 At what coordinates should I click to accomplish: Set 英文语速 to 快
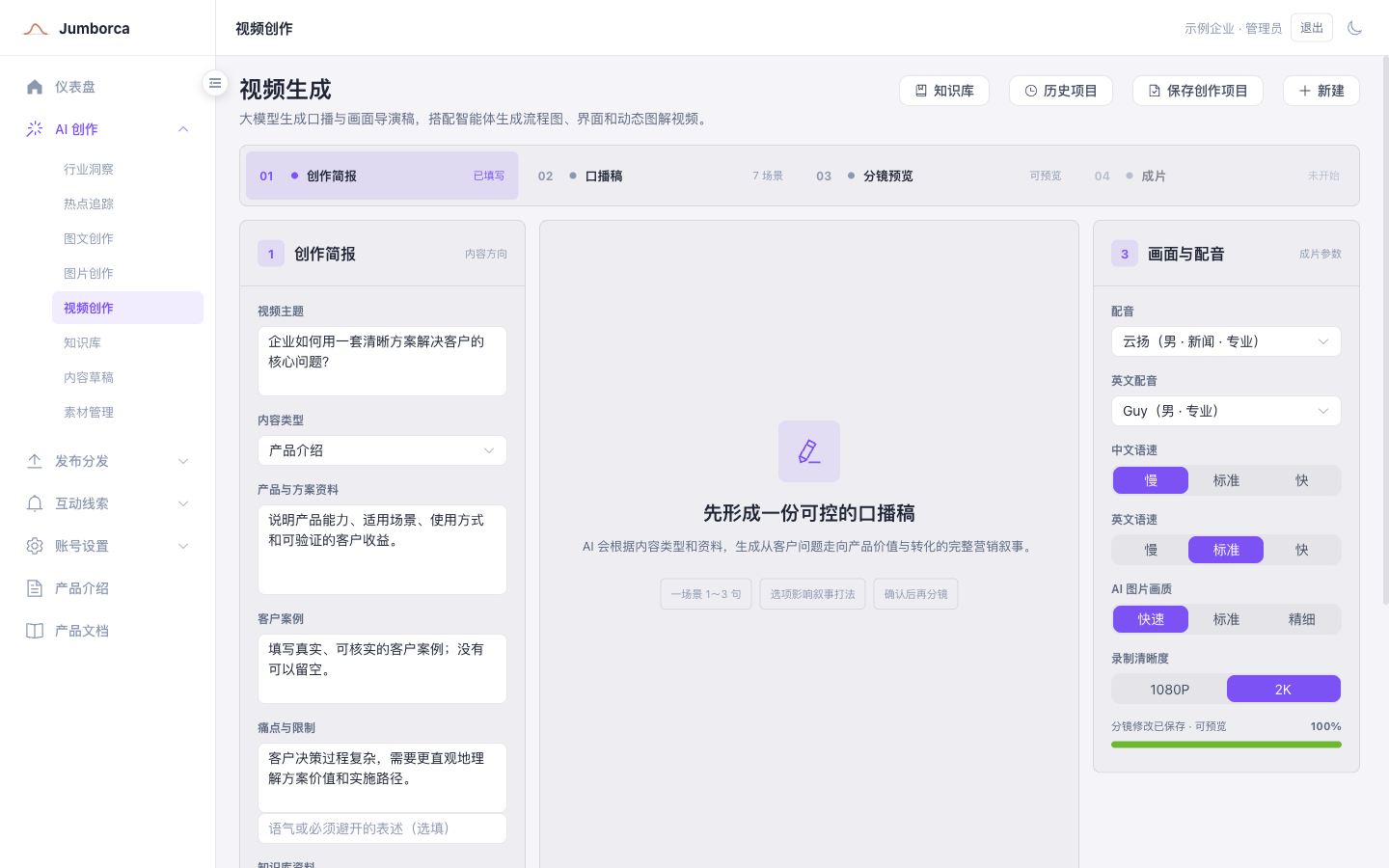coord(1301,550)
